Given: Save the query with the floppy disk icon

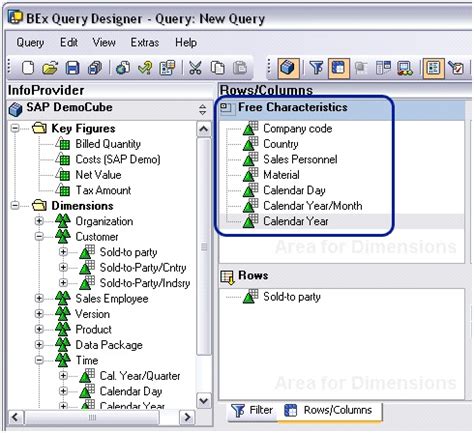Looking at the screenshot, I should (x=72, y=68).
